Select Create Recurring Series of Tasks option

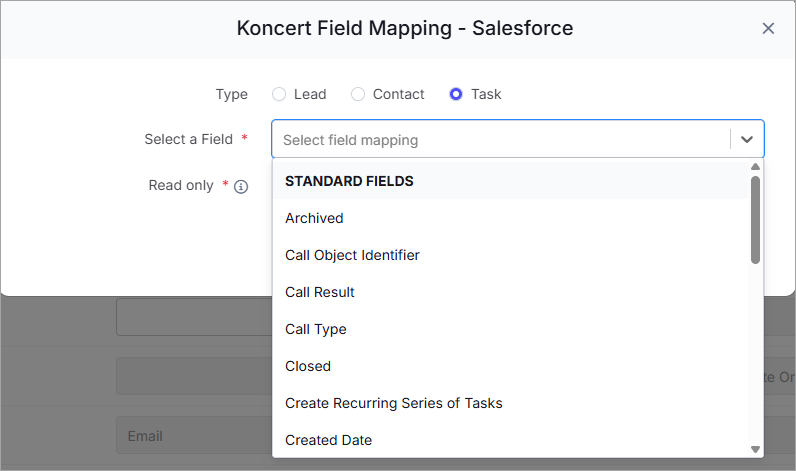(511, 403)
